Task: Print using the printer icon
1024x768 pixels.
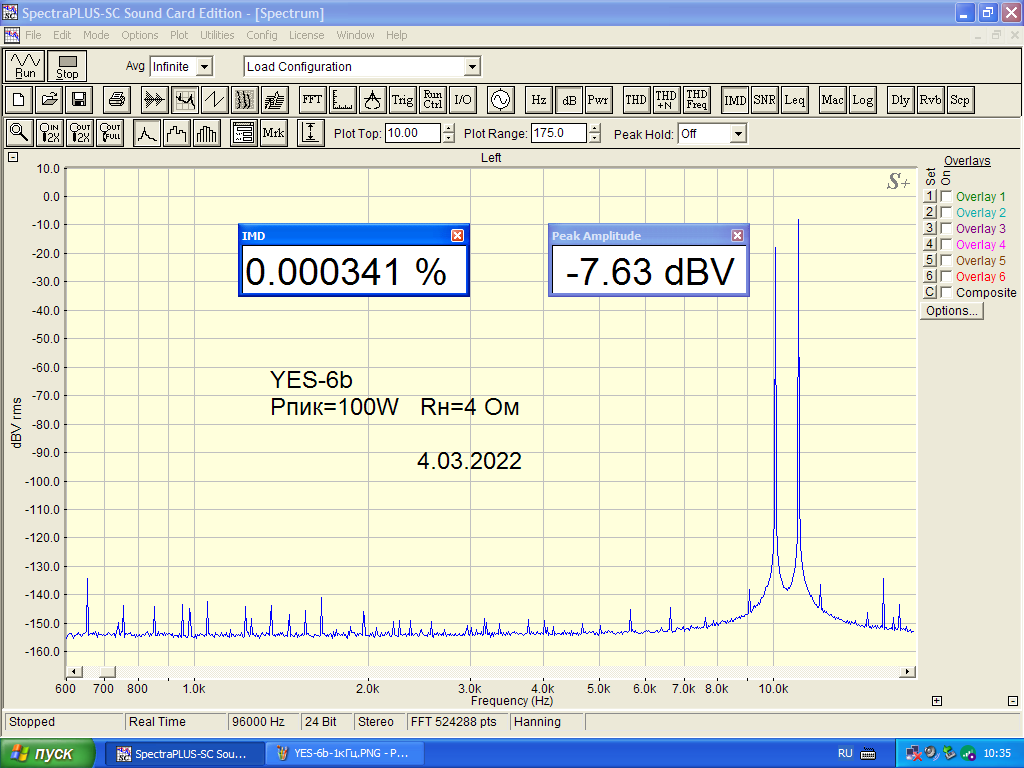Action: [x=117, y=100]
